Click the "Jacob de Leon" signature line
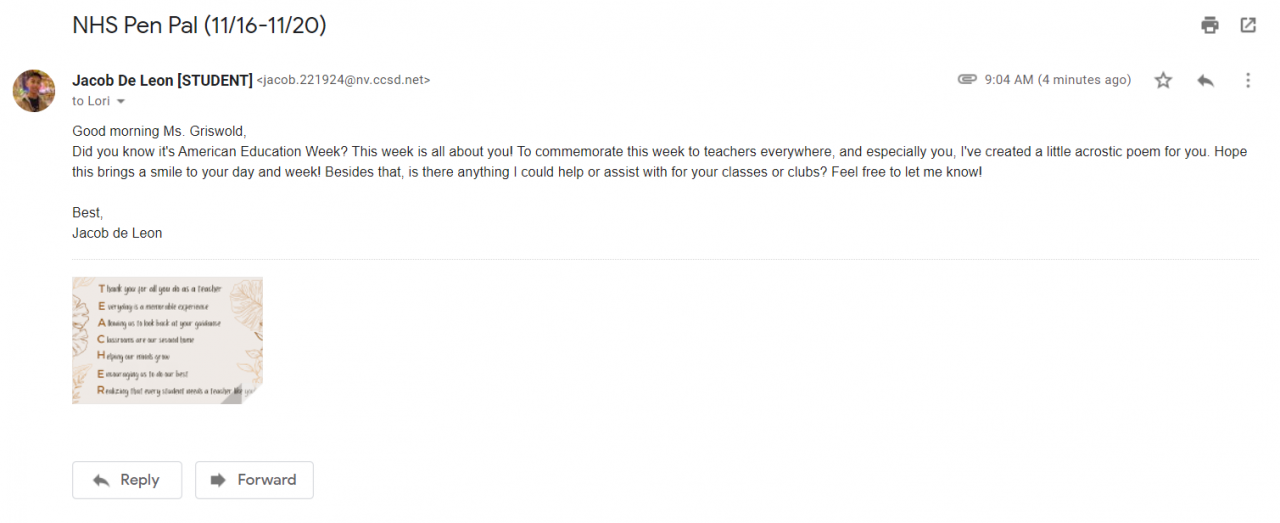This screenshot has width=1280, height=523. 117,233
